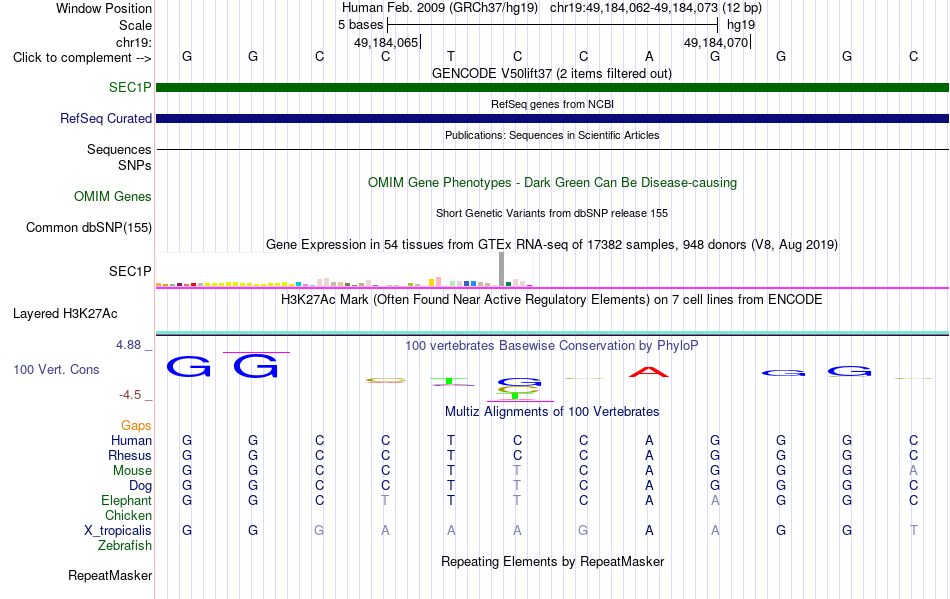Click the Human species row label
Viewport: 950px width, 599px height.
[x=131, y=440]
